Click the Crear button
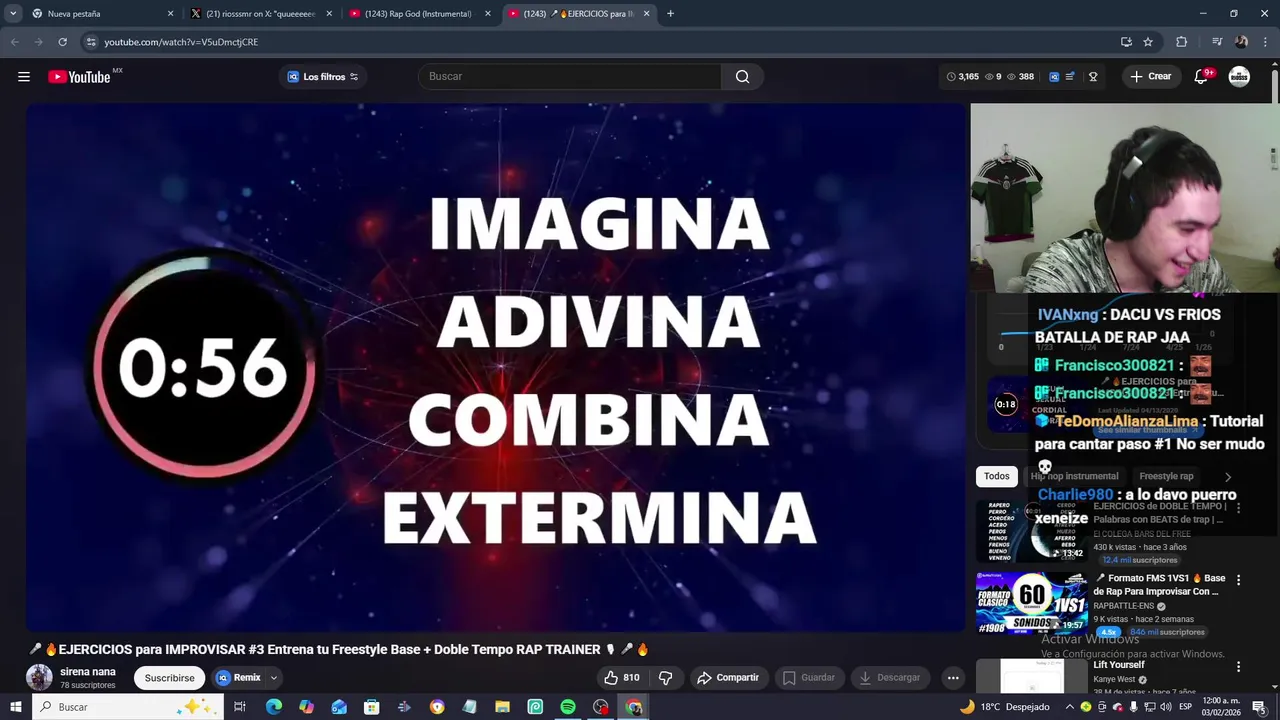Image resolution: width=1280 pixels, height=720 pixels. [x=1150, y=77]
